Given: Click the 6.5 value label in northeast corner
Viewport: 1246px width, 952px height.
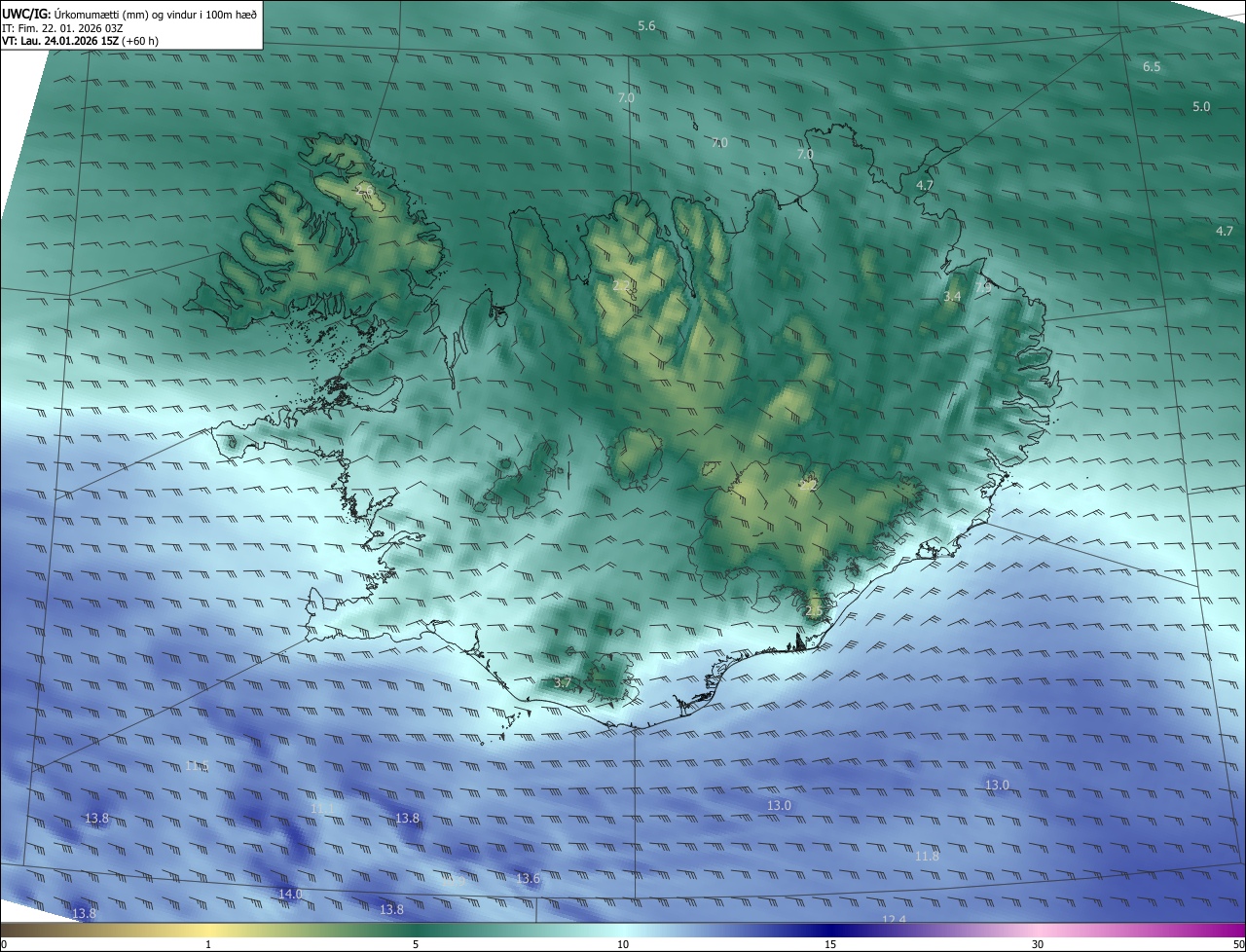Looking at the screenshot, I should pyautogui.click(x=1152, y=67).
